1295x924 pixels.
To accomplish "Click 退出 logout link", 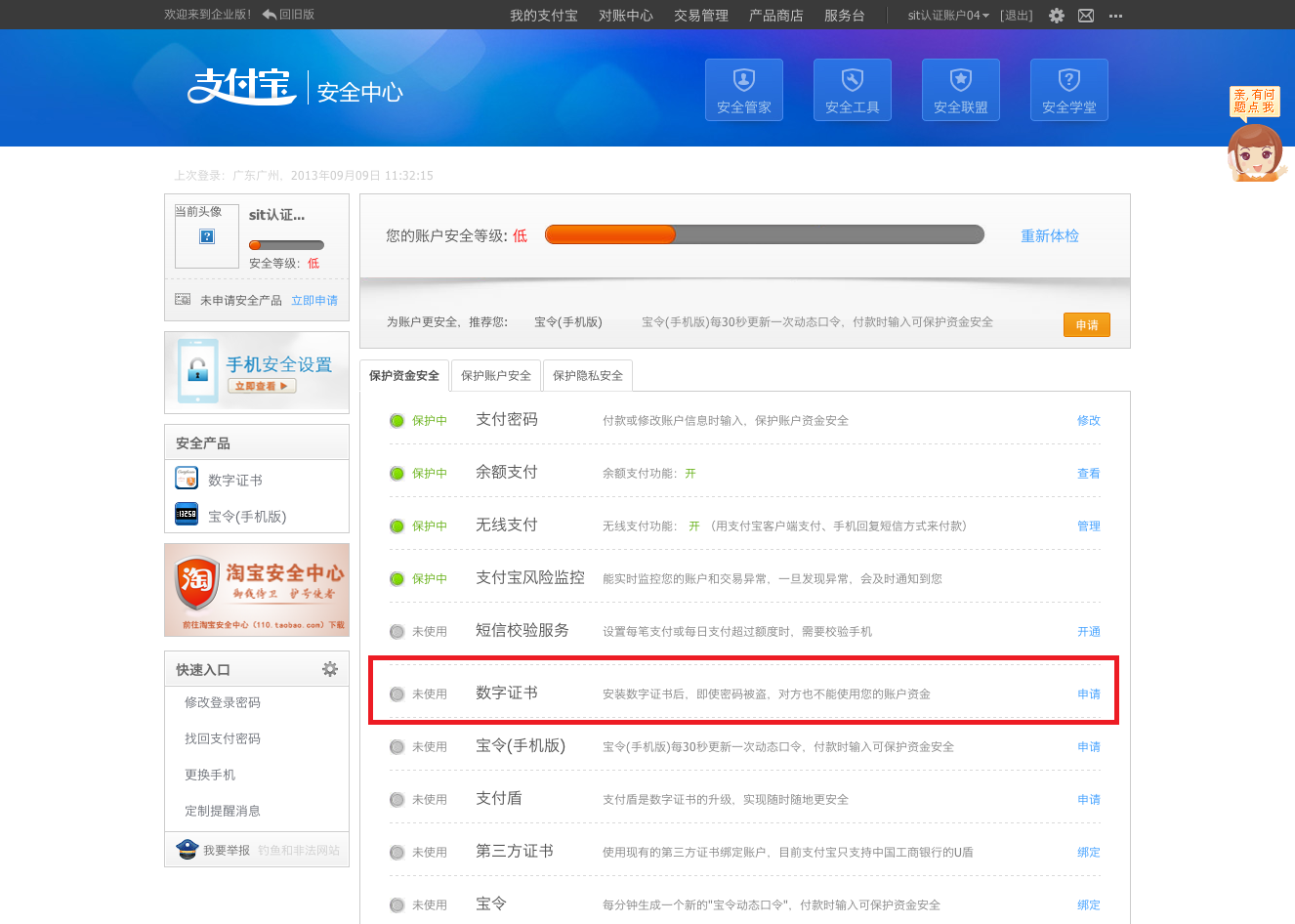I will click(x=1017, y=16).
